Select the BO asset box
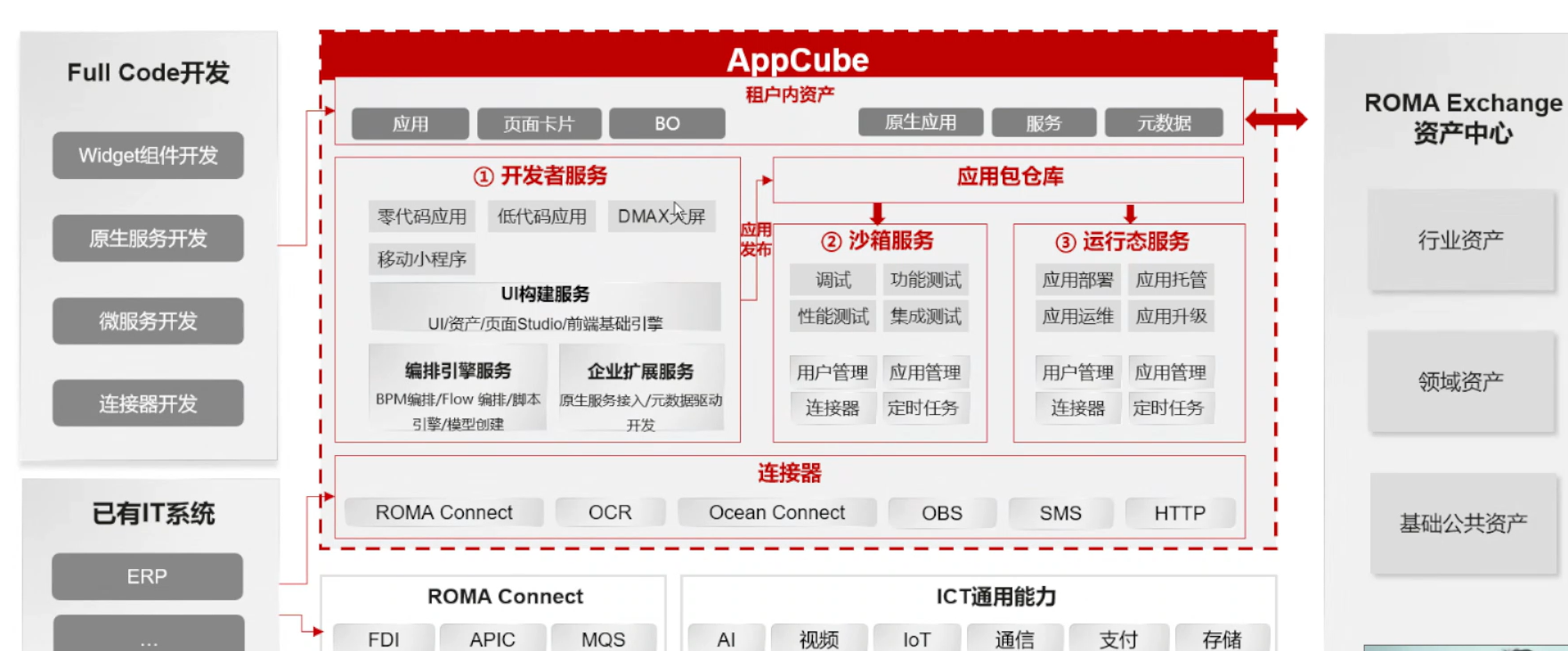This screenshot has height=651, width=1568. tap(667, 124)
